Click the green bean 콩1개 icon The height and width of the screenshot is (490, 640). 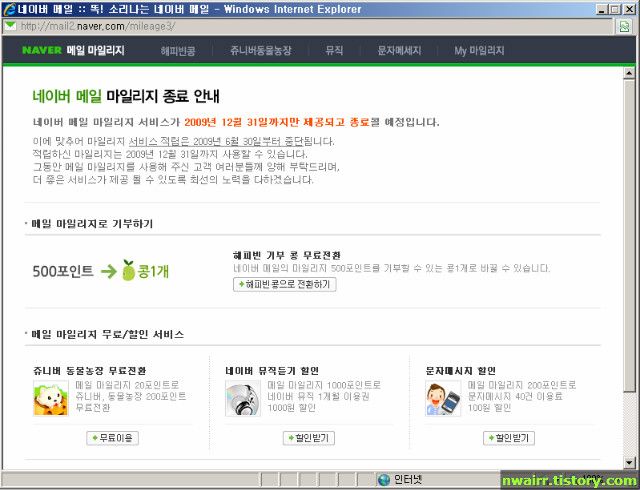(x=129, y=270)
